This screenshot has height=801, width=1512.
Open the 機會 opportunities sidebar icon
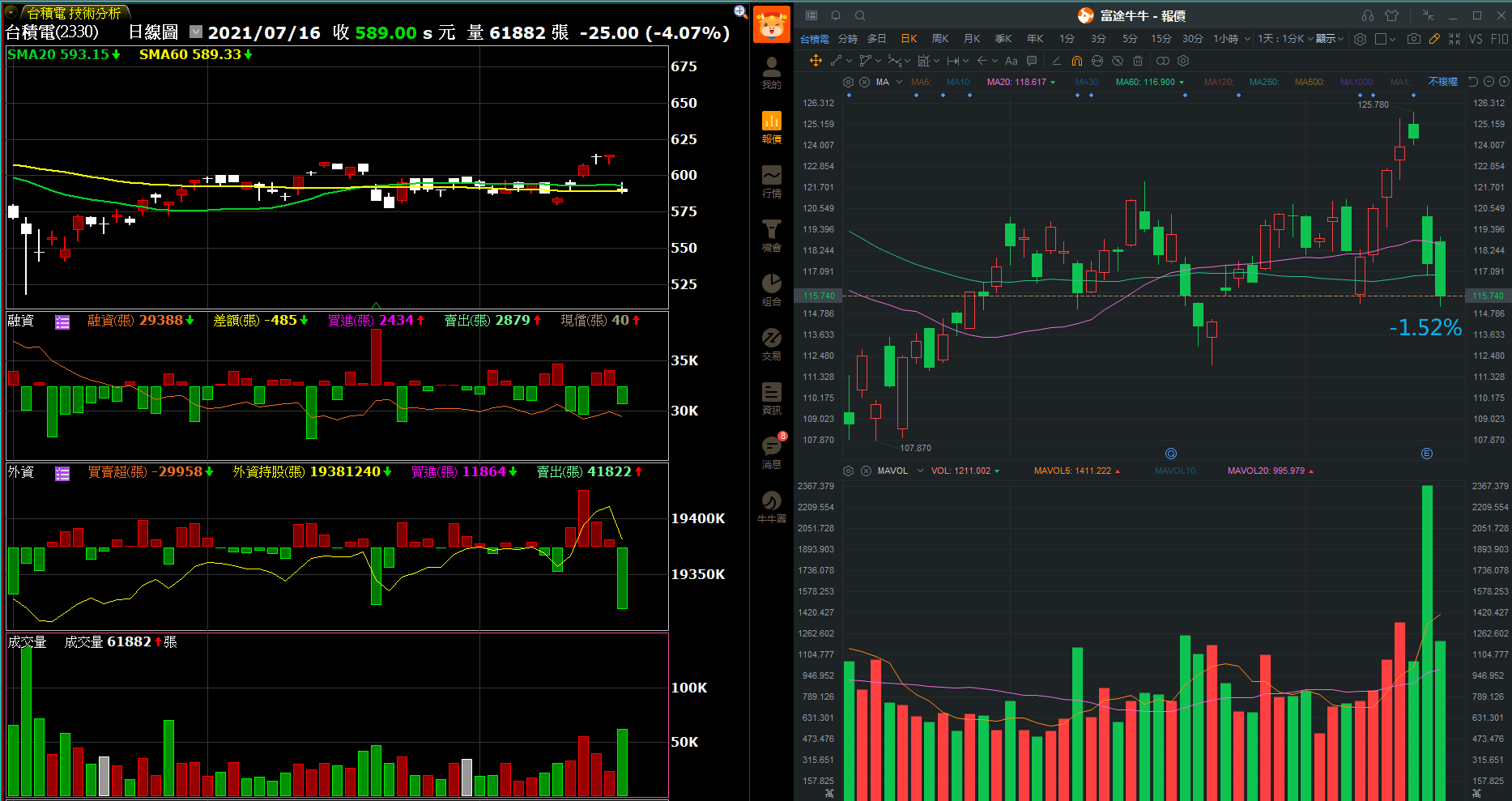[772, 235]
